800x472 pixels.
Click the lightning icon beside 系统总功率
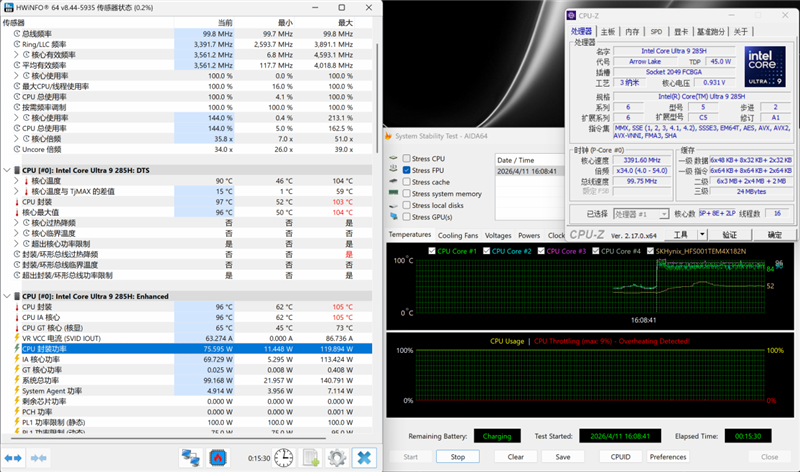[17, 380]
